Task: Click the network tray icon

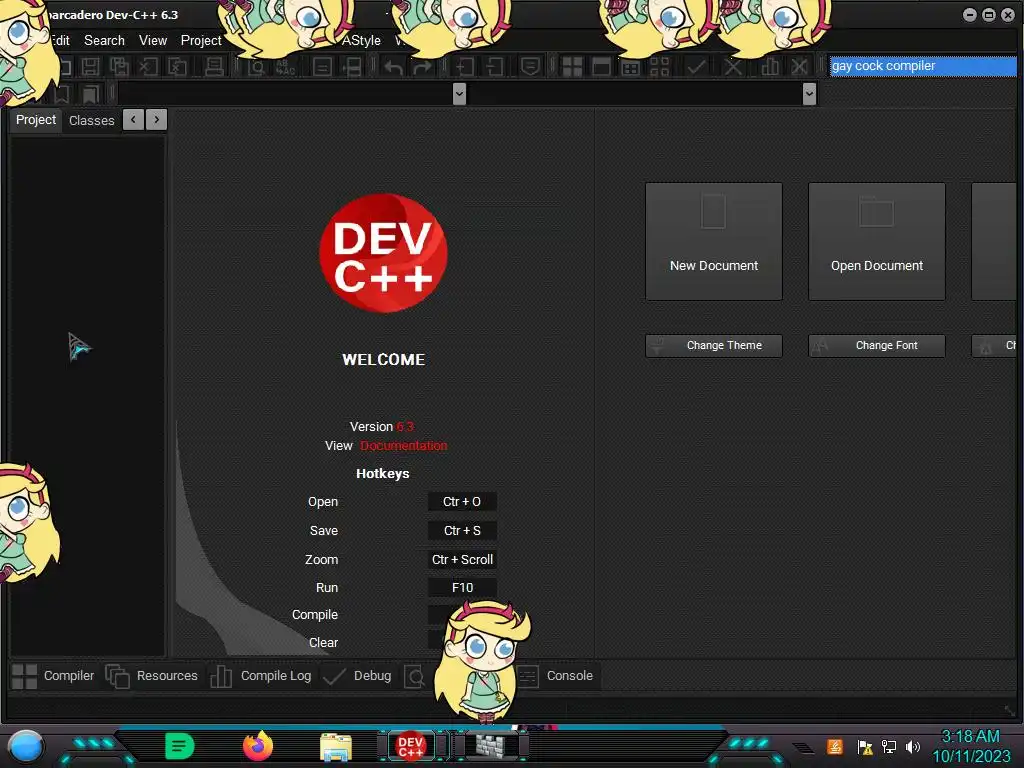Action: (889, 746)
